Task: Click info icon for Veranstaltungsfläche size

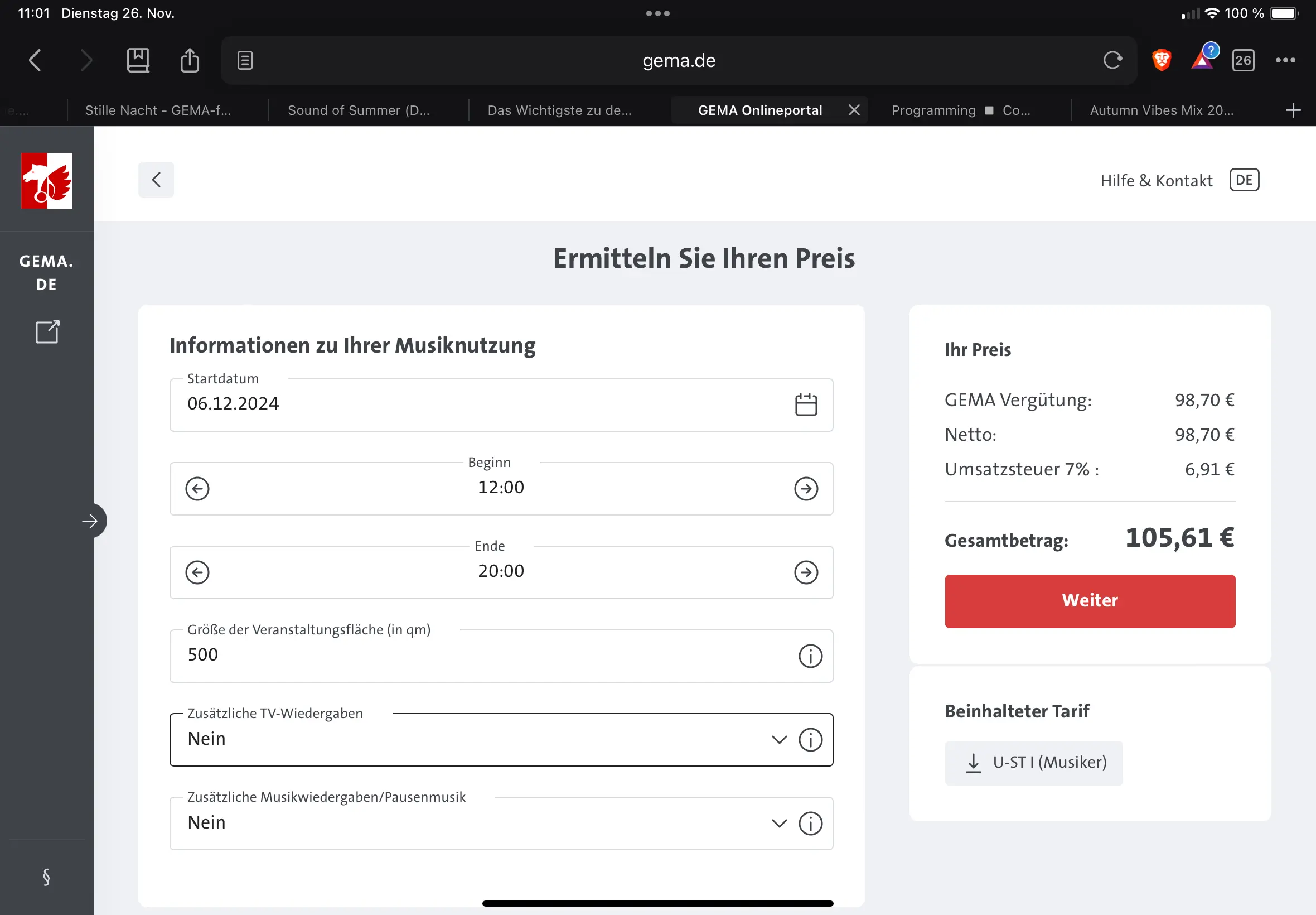Action: tap(810, 656)
